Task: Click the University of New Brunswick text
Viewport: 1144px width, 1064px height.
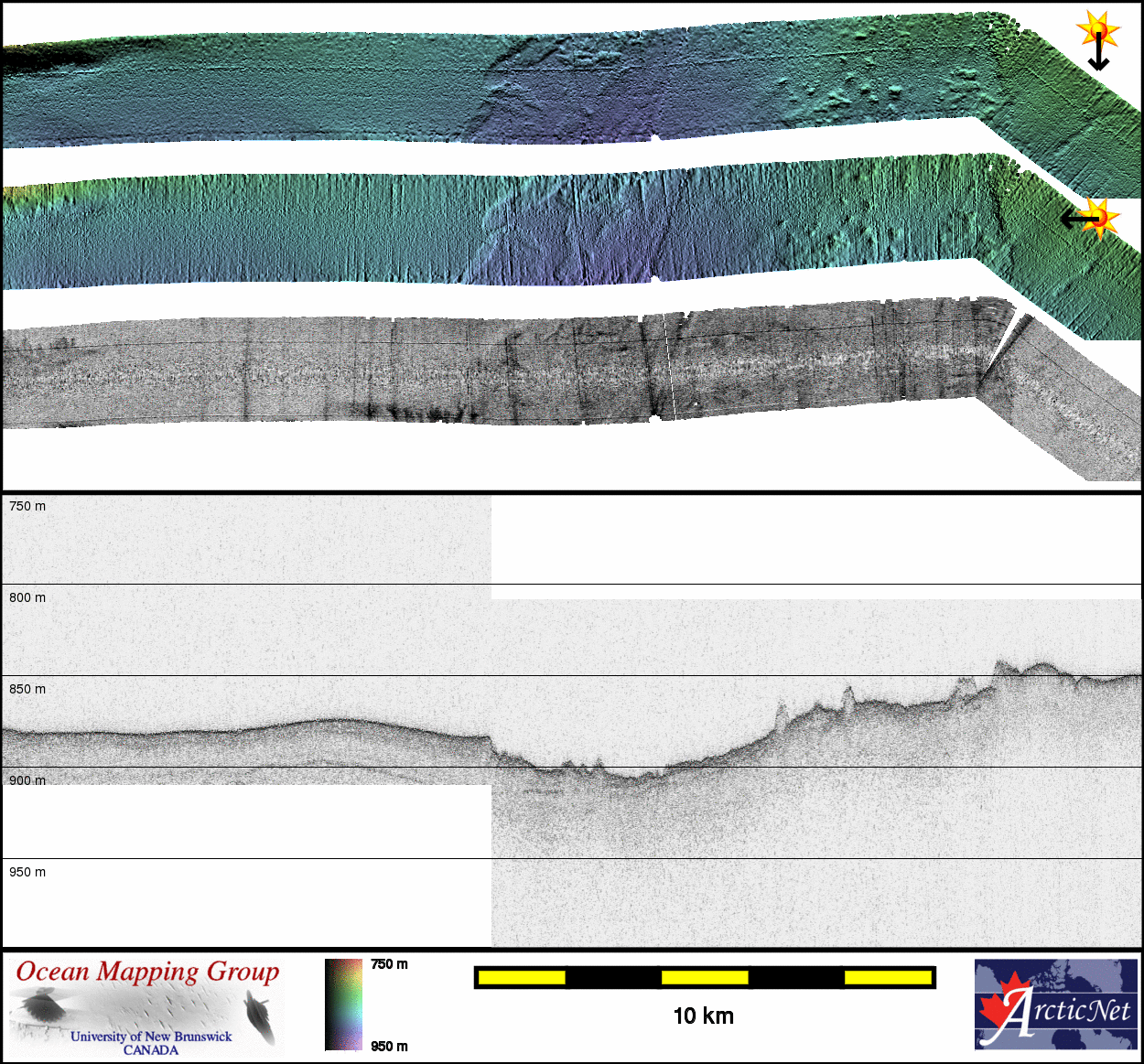Action: 151,1037
